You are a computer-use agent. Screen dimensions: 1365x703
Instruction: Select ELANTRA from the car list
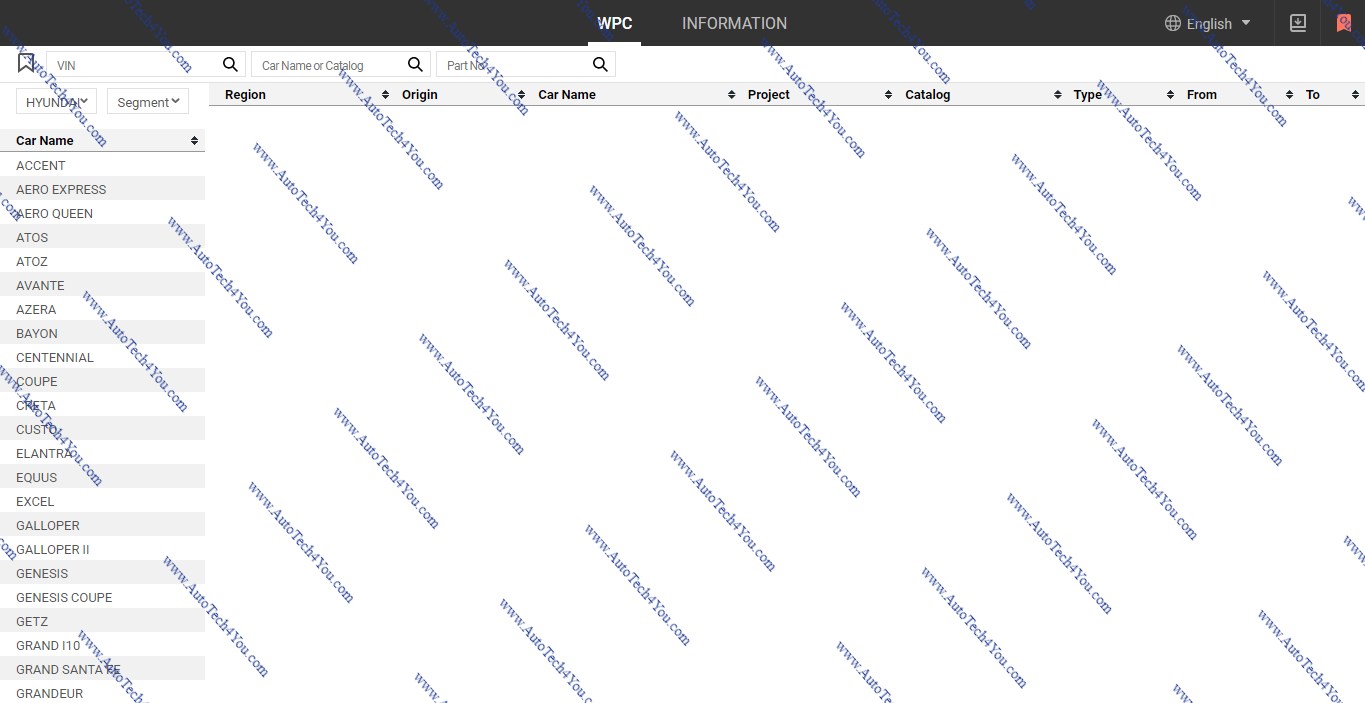[44, 454]
